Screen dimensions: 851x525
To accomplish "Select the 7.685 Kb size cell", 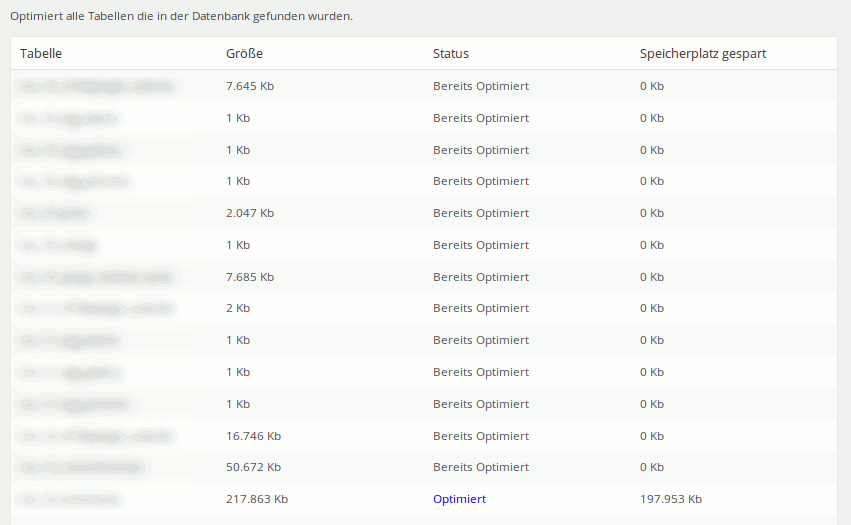I will point(250,277).
